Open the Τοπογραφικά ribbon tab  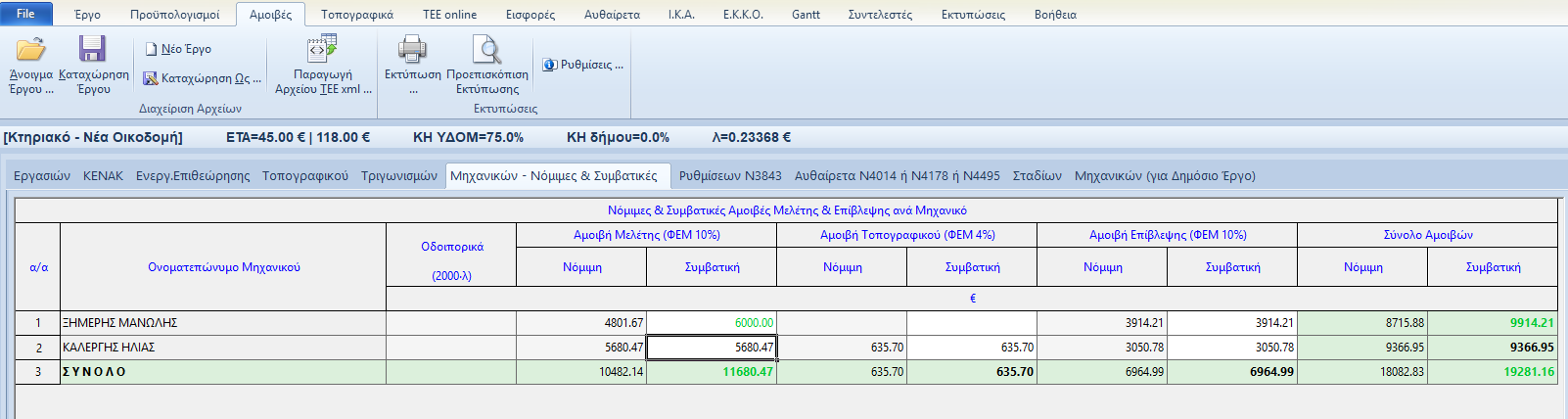(356, 15)
